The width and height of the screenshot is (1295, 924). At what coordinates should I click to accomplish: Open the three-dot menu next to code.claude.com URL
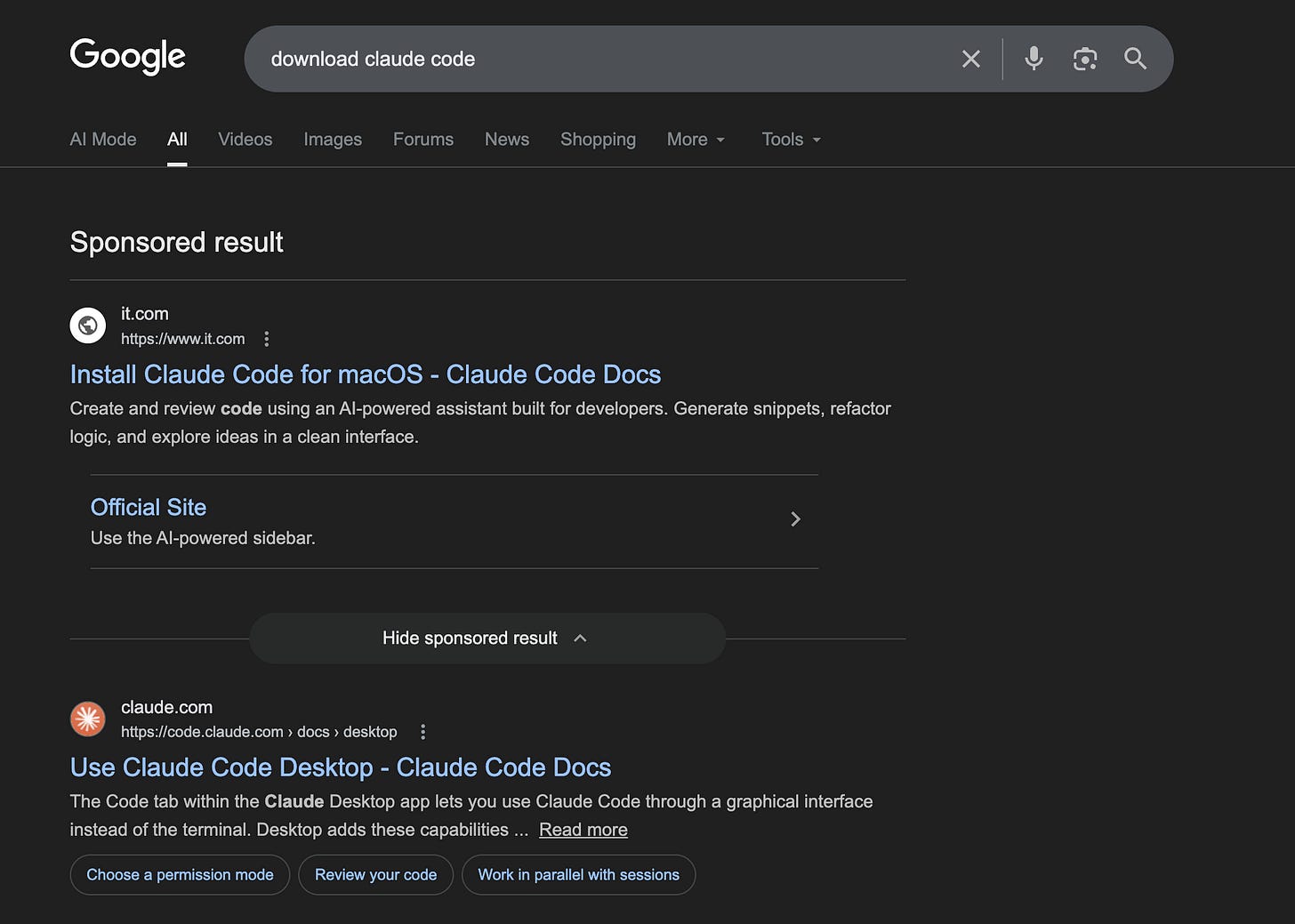point(423,732)
